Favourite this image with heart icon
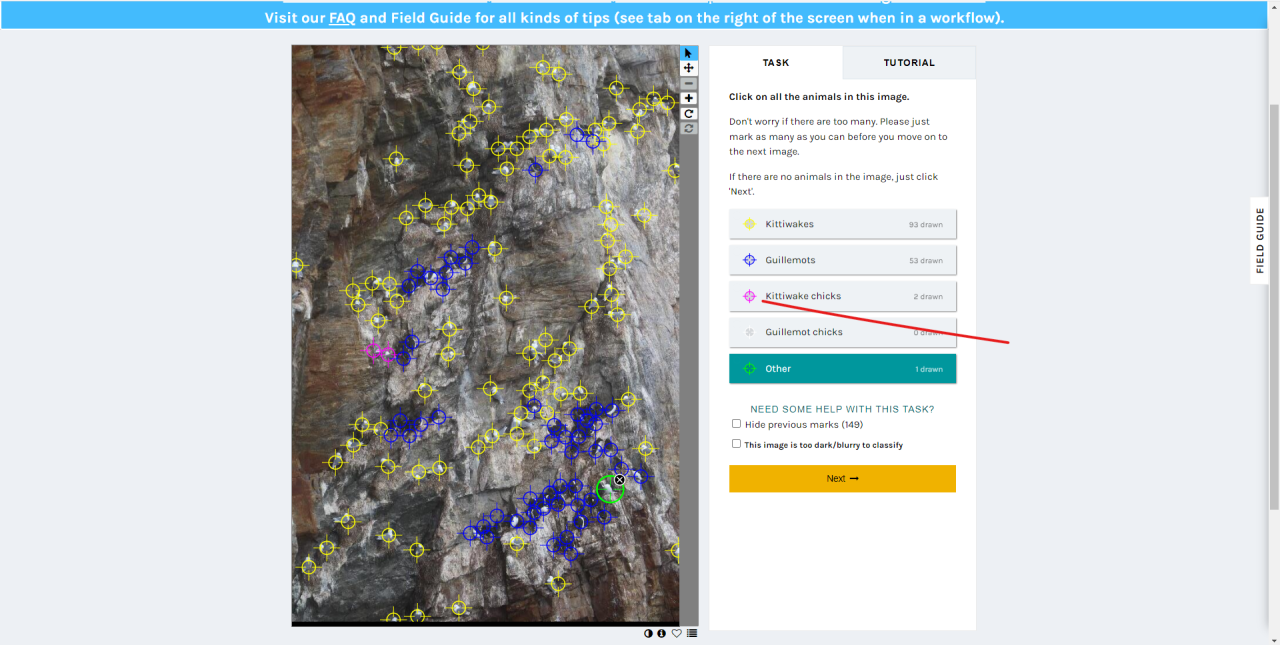Image resolution: width=1280 pixels, height=645 pixels. (x=677, y=633)
